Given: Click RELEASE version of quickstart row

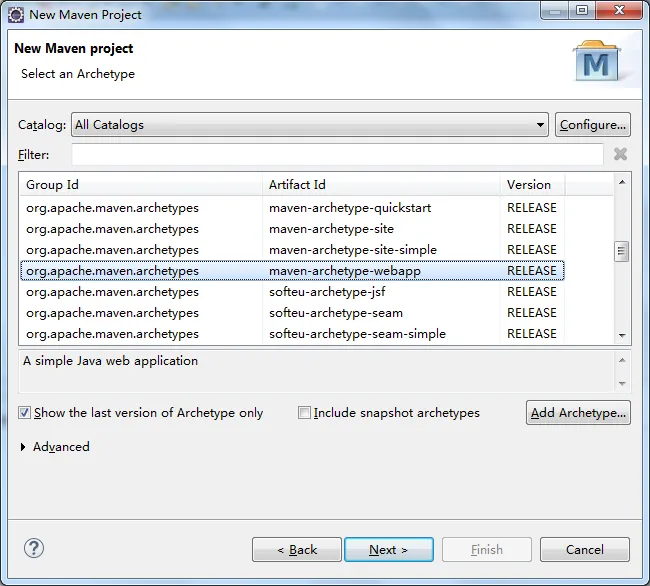Looking at the screenshot, I should click(x=532, y=208).
